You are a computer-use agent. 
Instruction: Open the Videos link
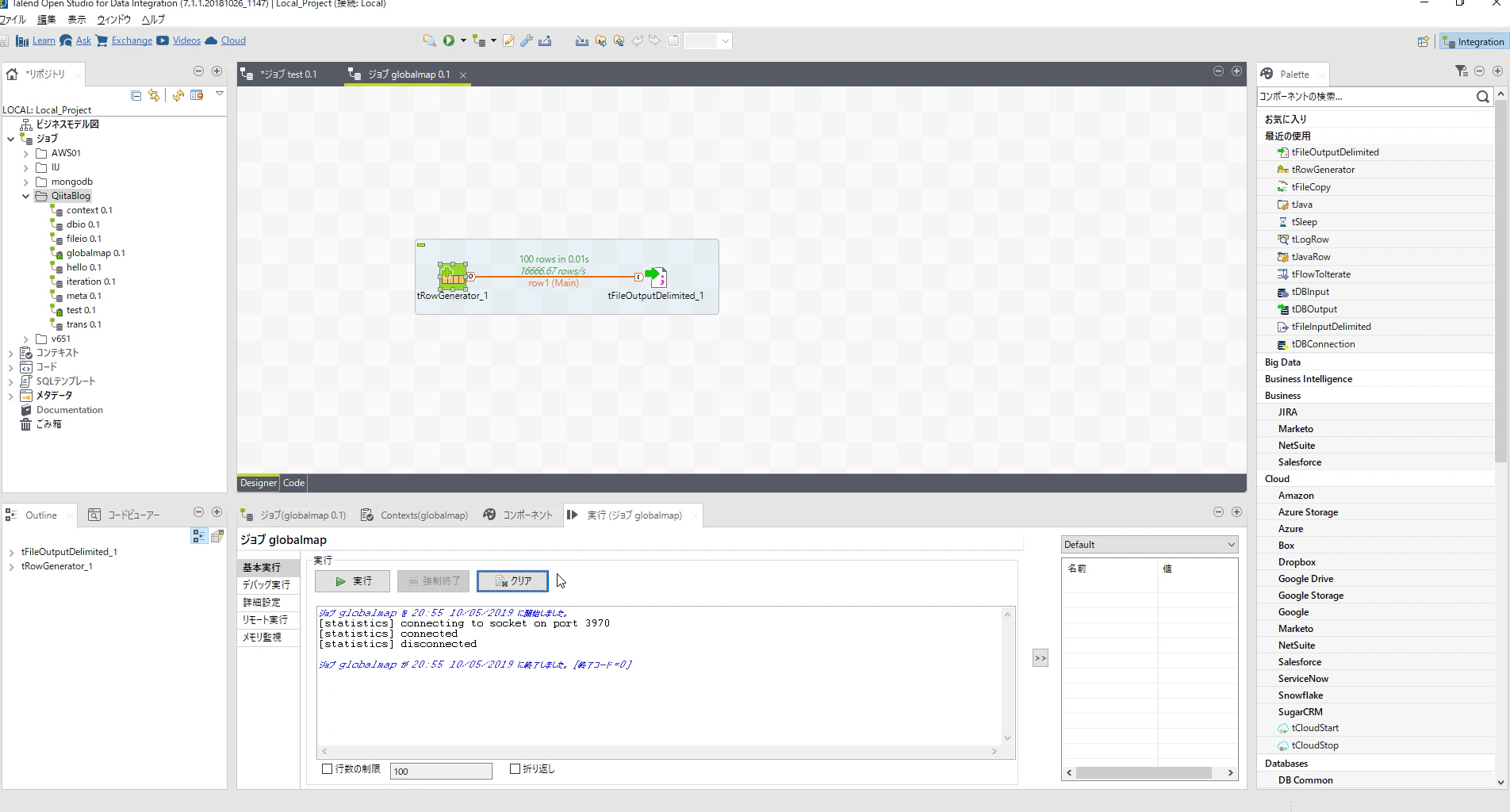click(x=186, y=40)
